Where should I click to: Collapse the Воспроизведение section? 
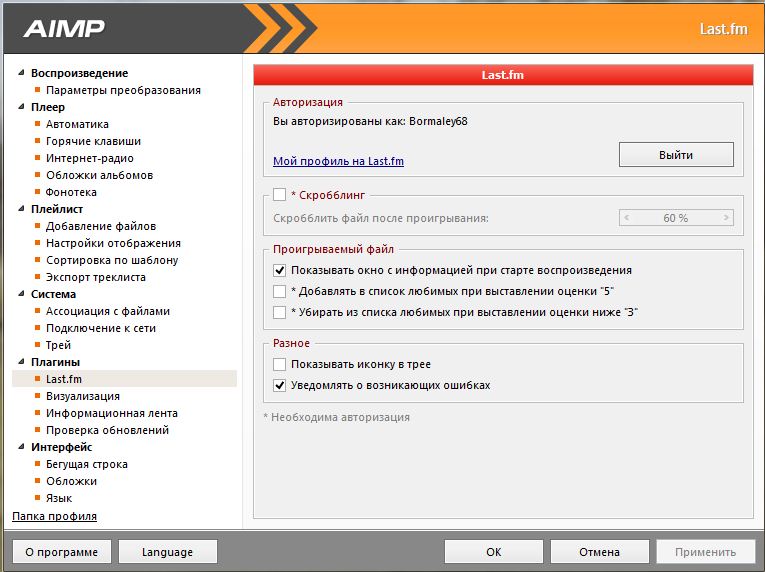pyautogui.click(x=21, y=73)
